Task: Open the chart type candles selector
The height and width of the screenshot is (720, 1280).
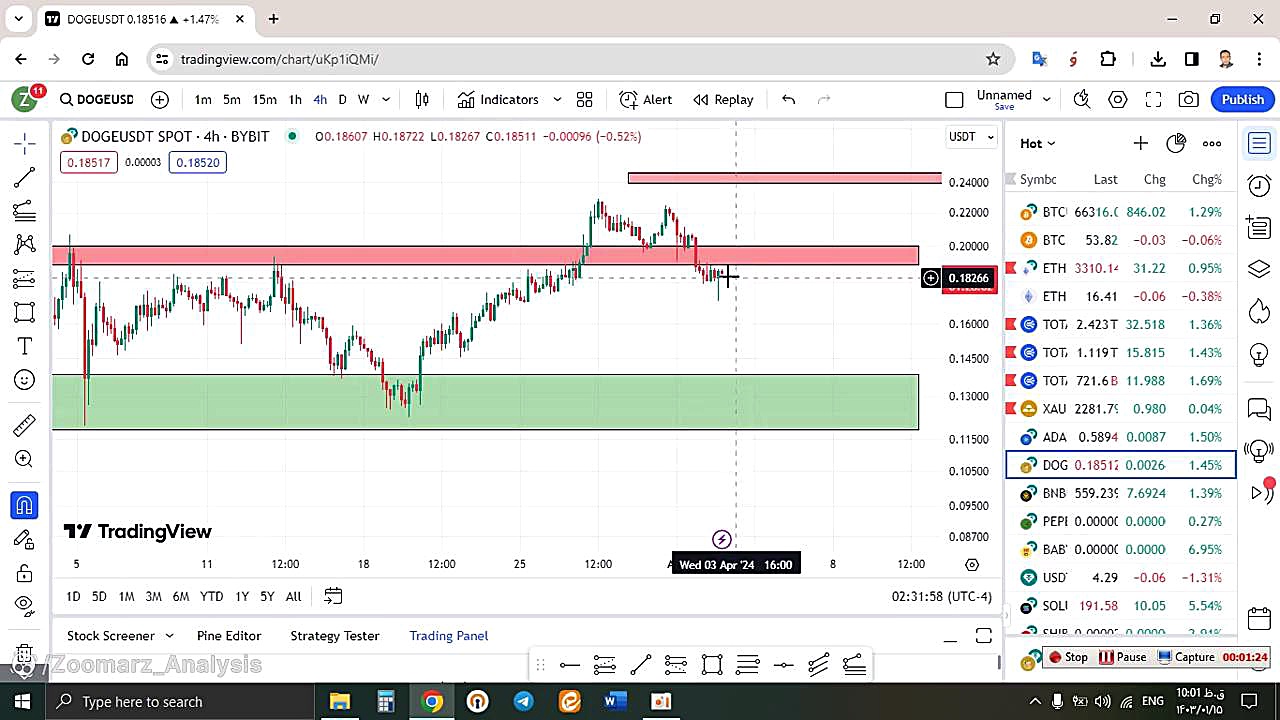Action: 422,99
